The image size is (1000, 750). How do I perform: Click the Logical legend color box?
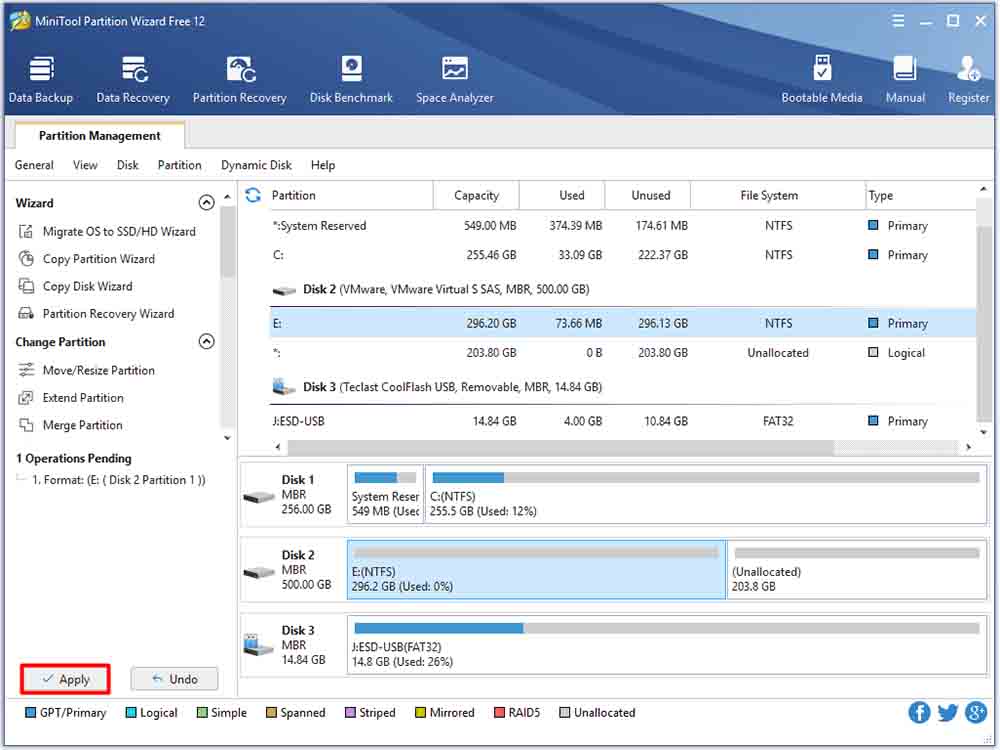[131, 712]
